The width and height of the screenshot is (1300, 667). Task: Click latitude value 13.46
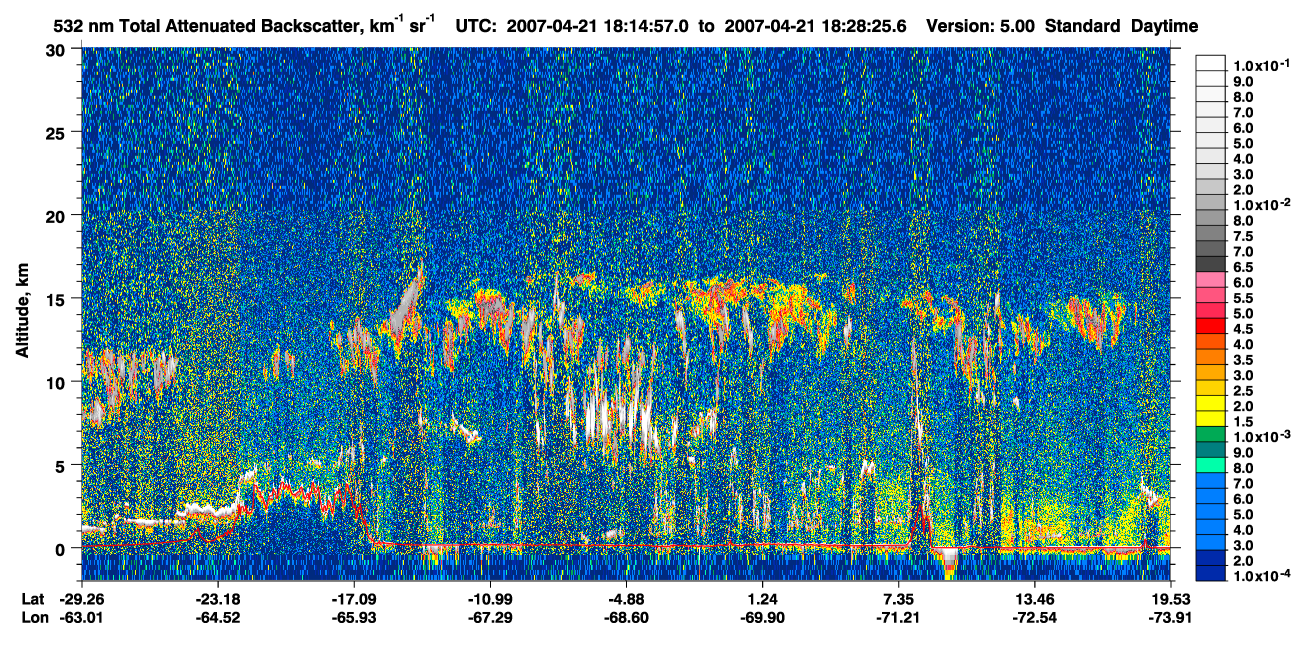click(x=1035, y=599)
